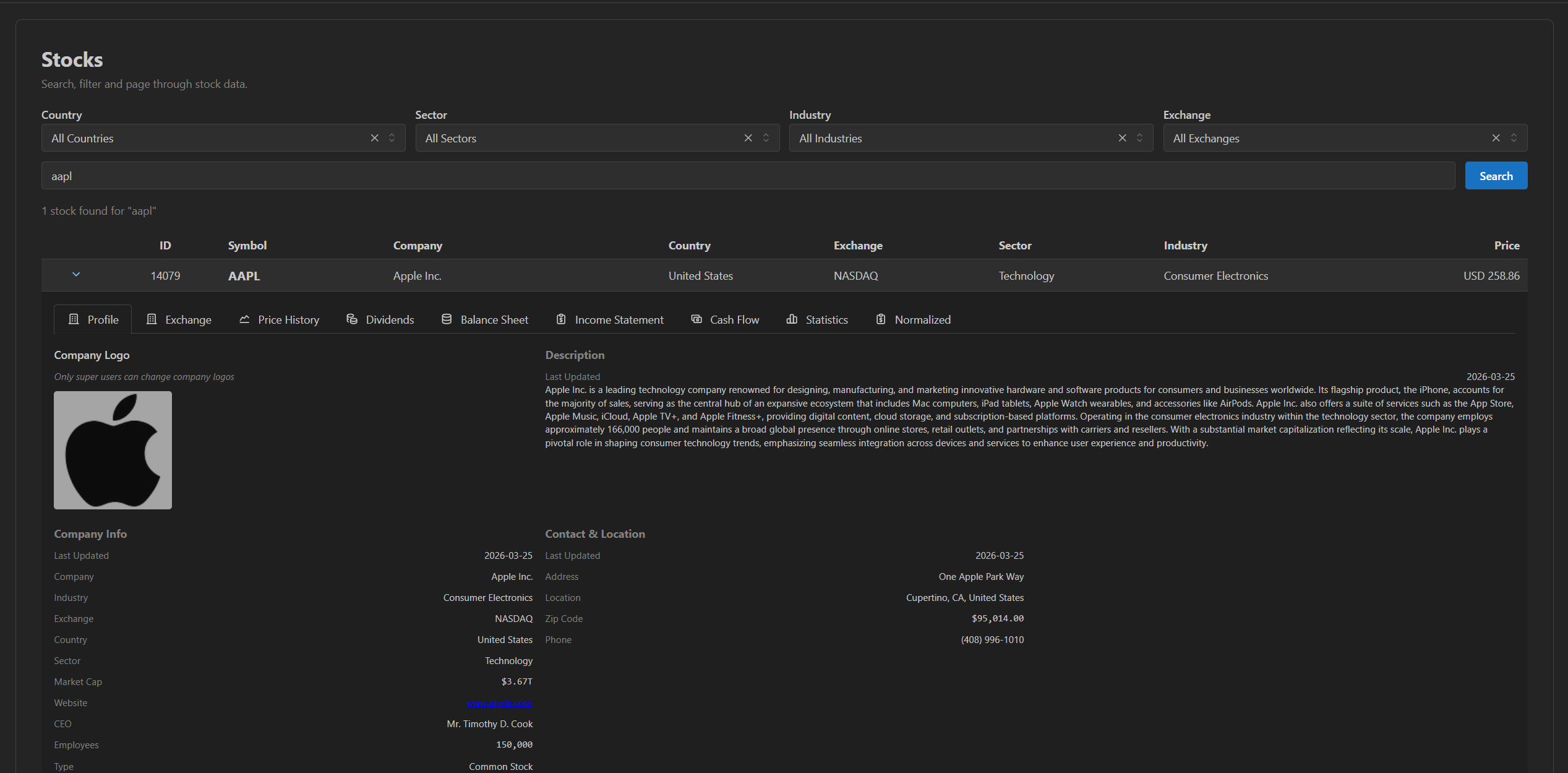Viewport: 1568px width, 773px height.
Task: Open the Country dropdown arrows
Action: pos(392,138)
